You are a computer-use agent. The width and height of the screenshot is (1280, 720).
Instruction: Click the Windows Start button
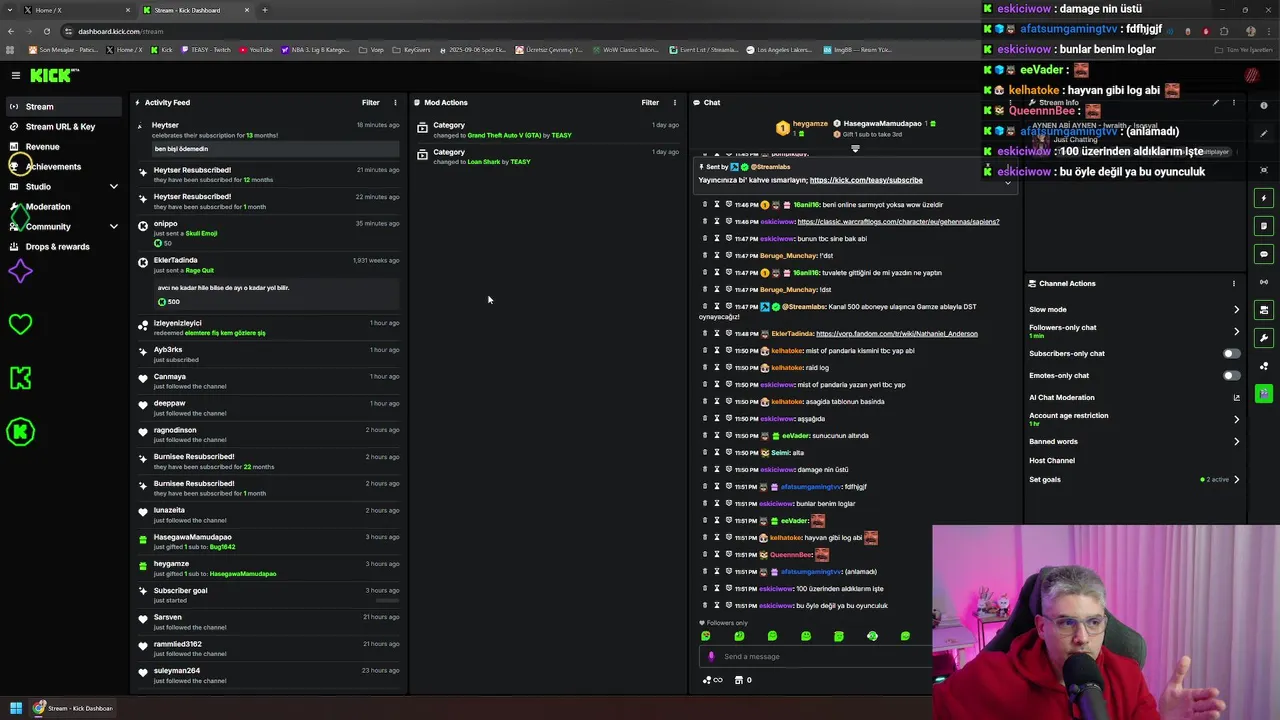(16, 708)
